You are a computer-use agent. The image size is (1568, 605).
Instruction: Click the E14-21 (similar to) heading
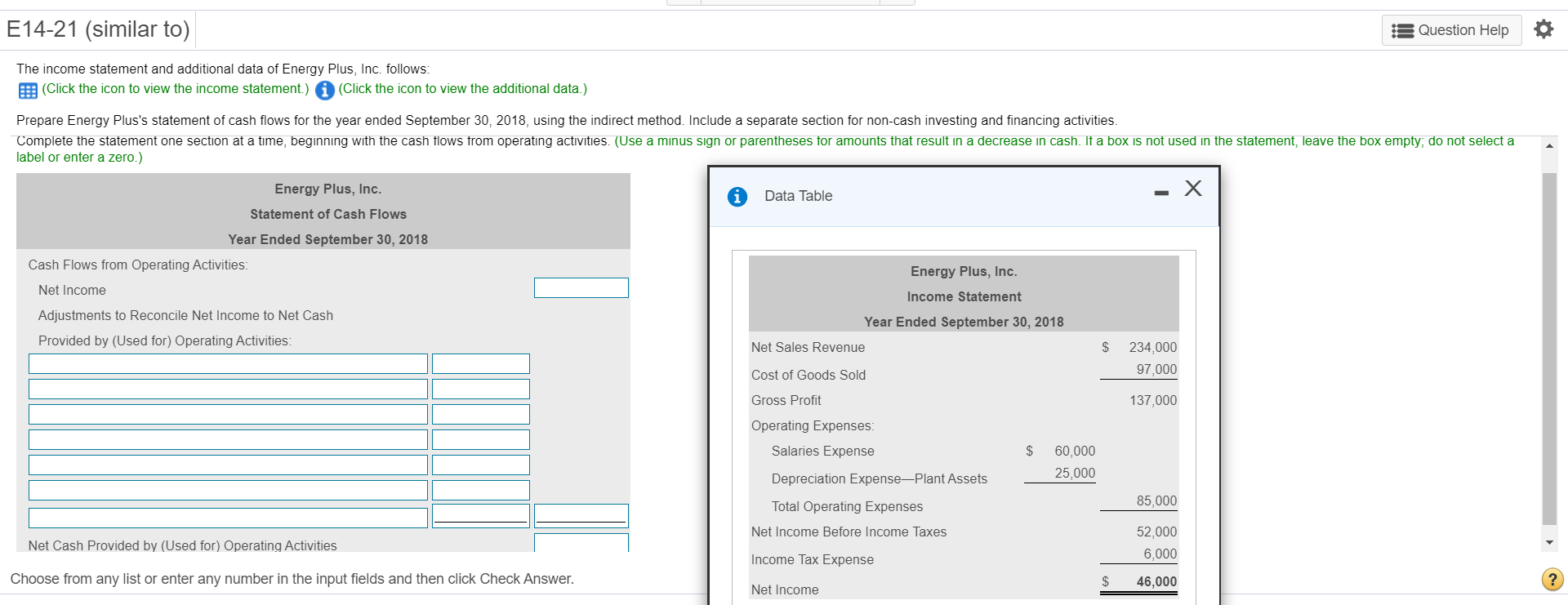(x=98, y=29)
